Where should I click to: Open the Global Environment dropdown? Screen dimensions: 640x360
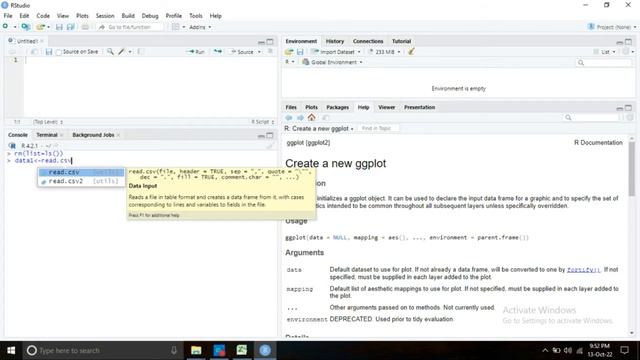pos(332,62)
